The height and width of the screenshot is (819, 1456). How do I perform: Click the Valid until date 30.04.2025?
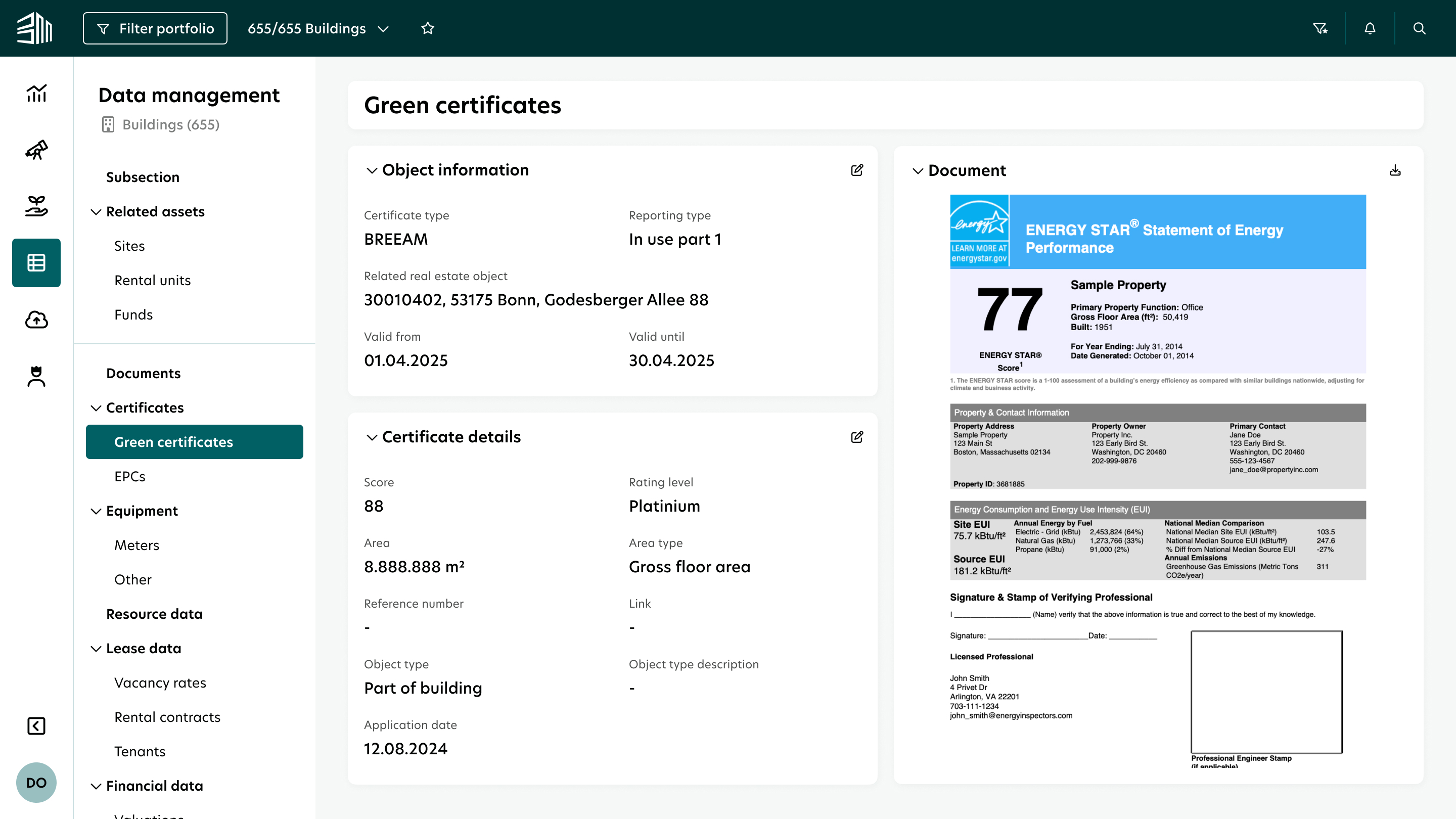point(671,360)
